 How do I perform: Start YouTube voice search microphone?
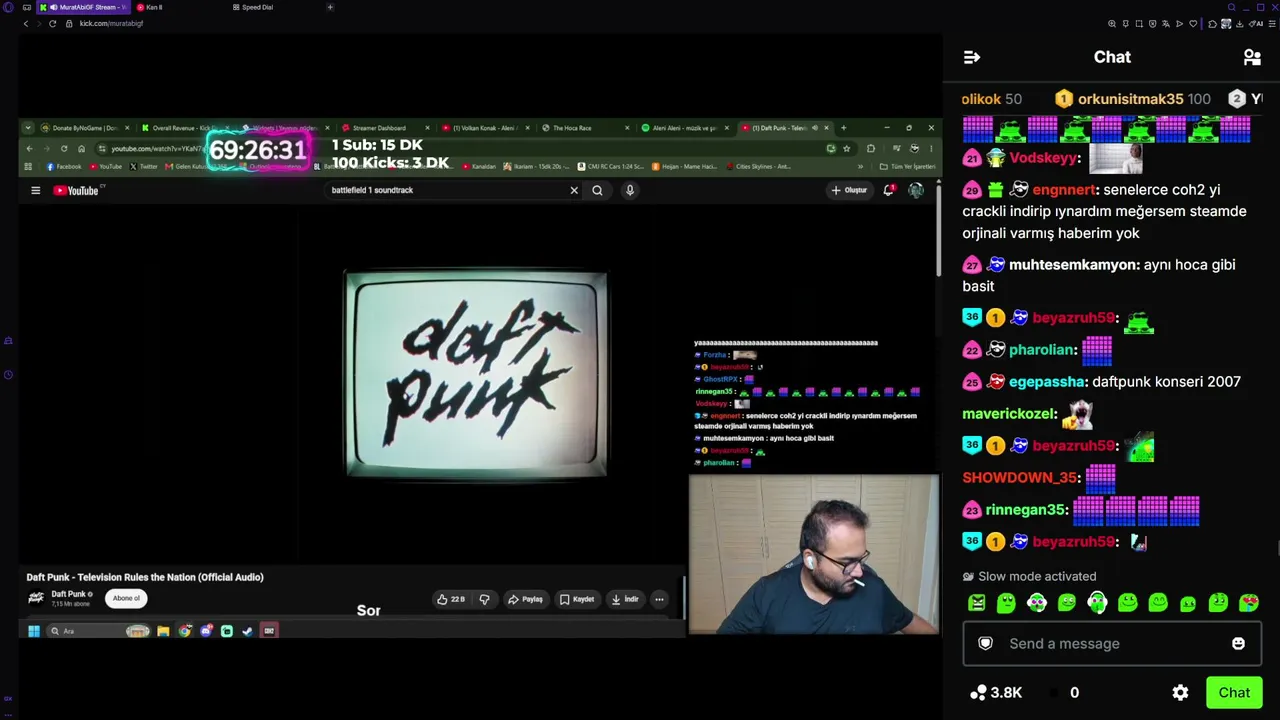coord(630,190)
